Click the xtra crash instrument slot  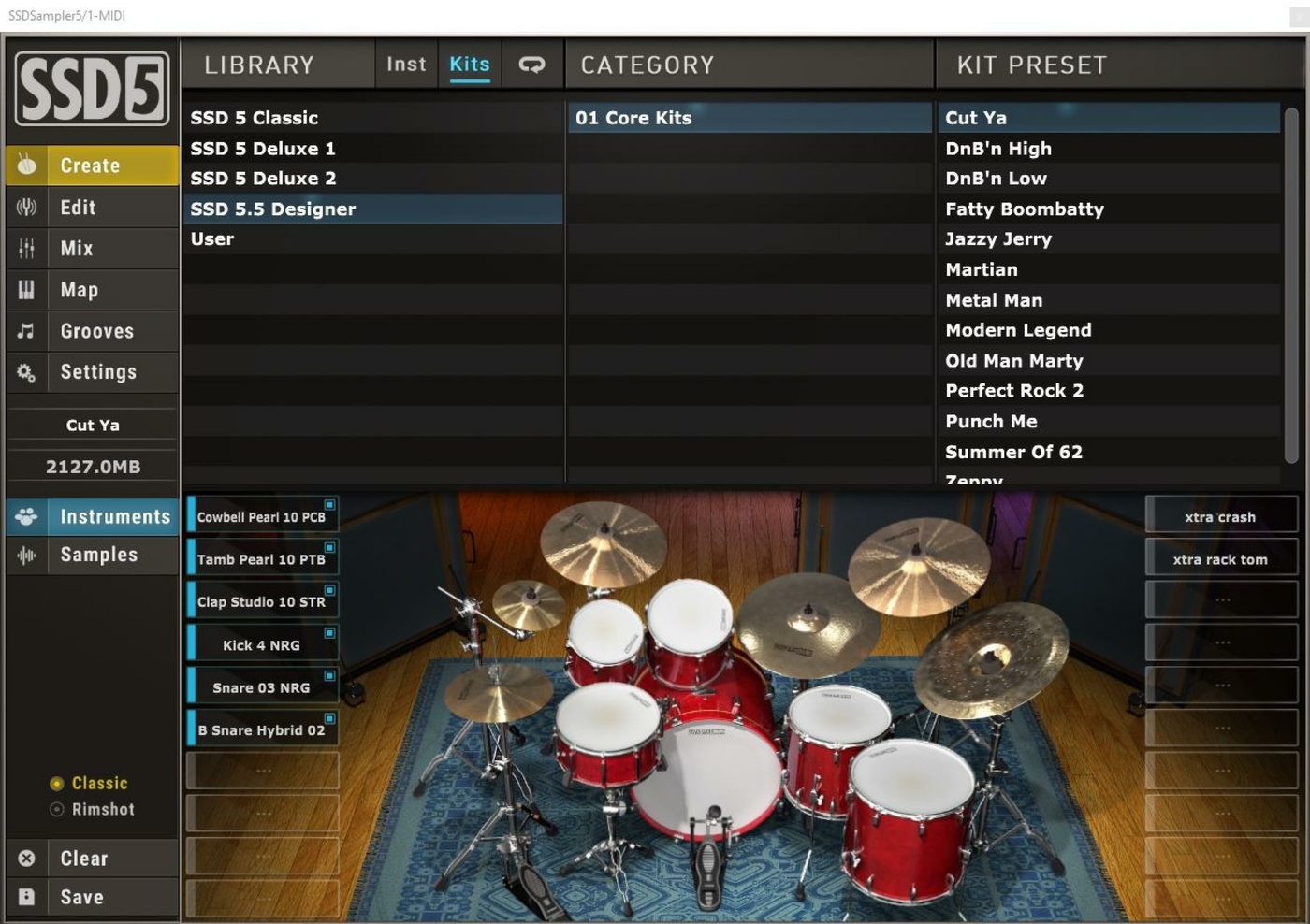(x=1220, y=517)
